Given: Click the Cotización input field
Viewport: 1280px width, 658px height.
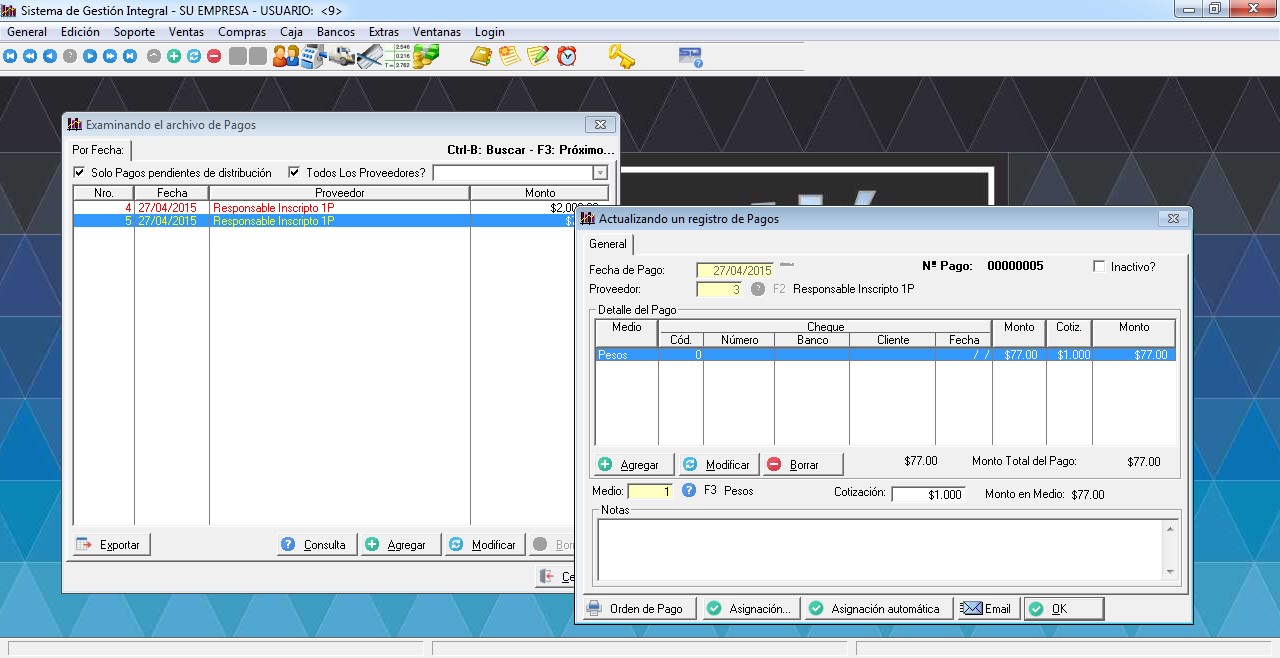Looking at the screenshot, I should 928,494.
